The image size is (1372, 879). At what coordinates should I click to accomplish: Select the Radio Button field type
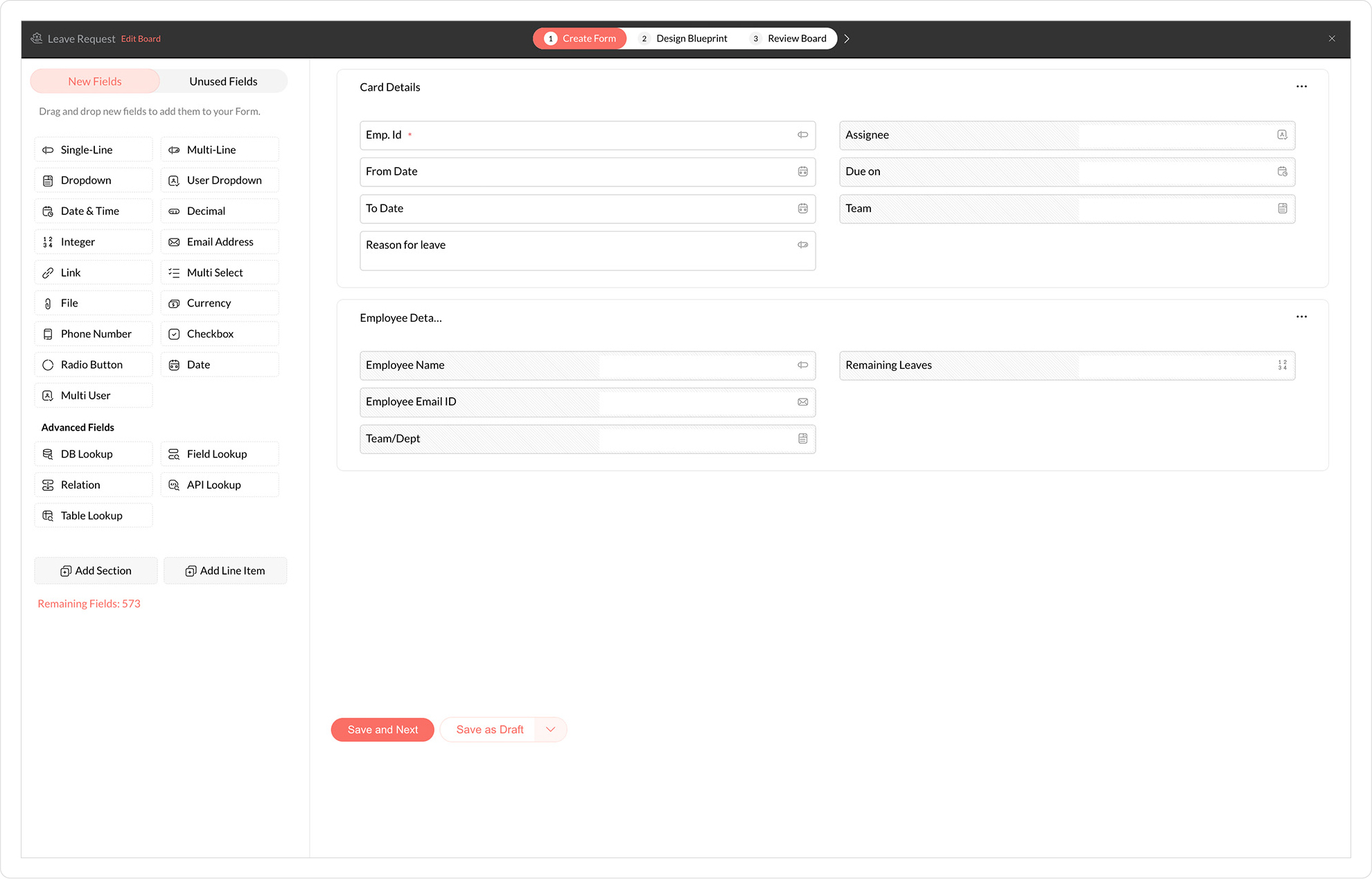(93, 365)
